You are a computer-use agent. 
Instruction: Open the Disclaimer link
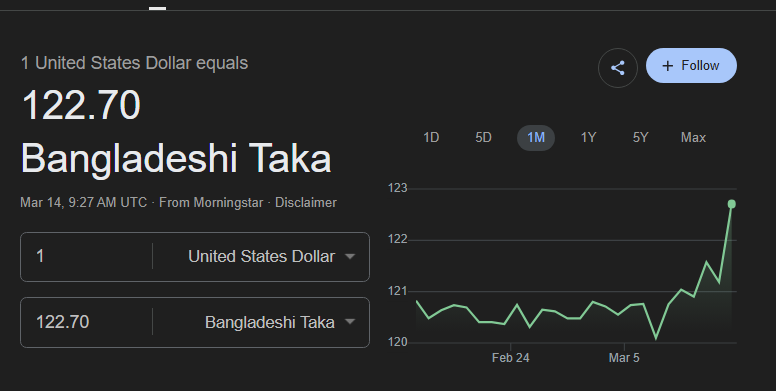click(306, 202)
